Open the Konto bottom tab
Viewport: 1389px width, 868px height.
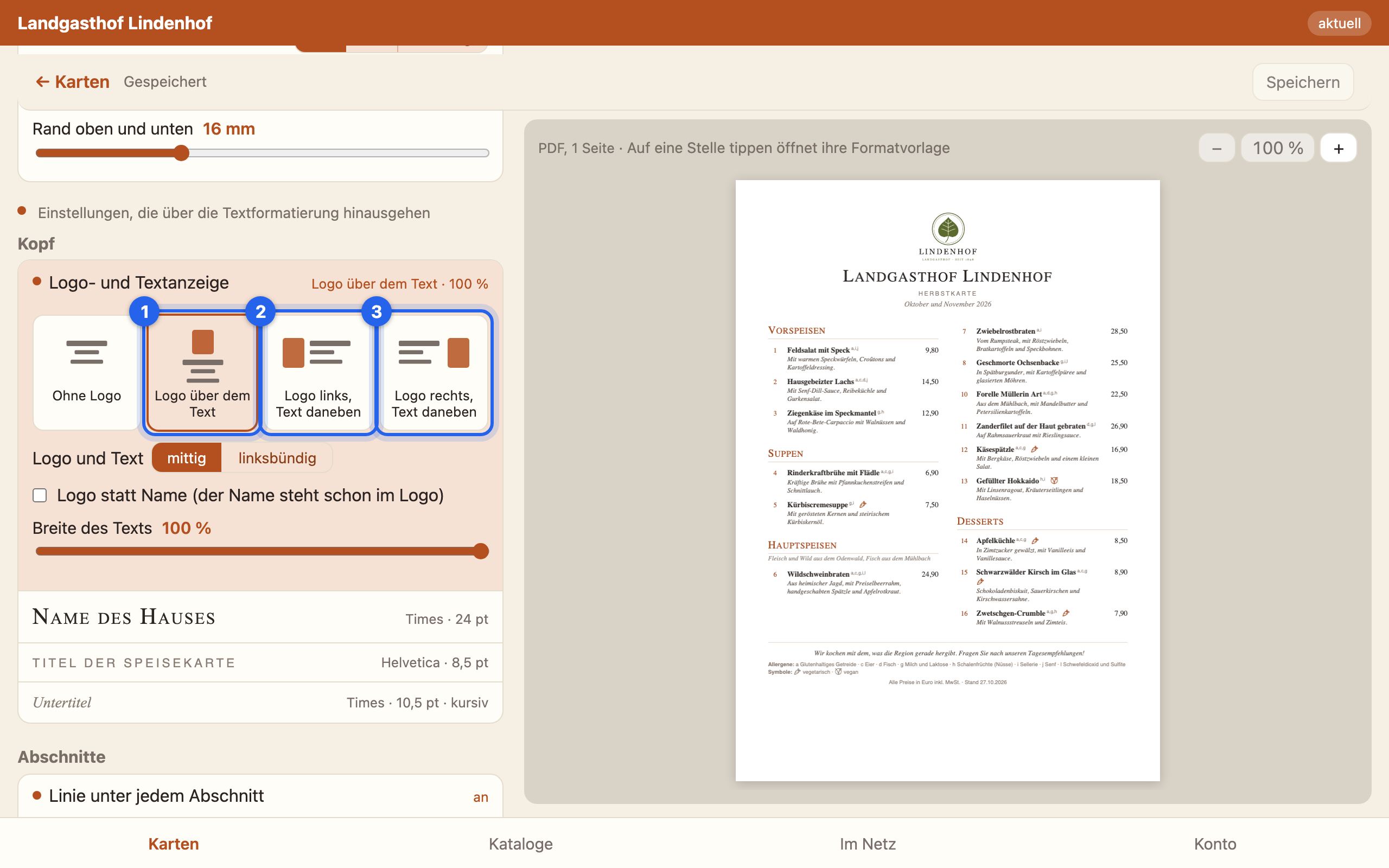1215,844
